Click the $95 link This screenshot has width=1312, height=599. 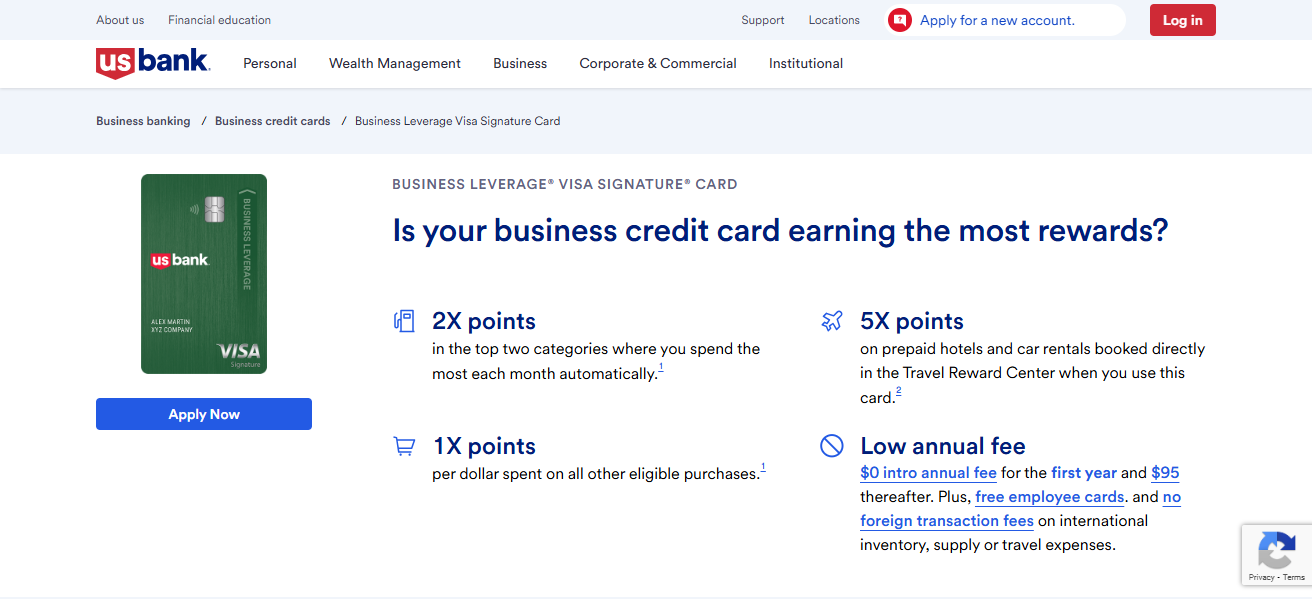[1166, 473]
